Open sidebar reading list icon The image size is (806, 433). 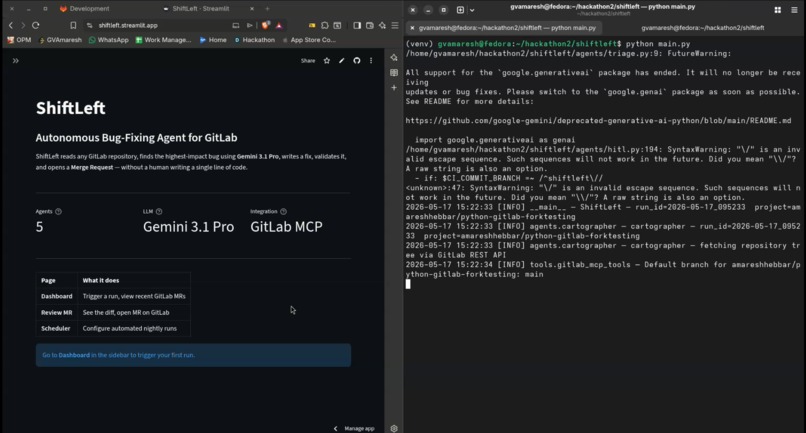pyautogui.click(x=394, y=73)
